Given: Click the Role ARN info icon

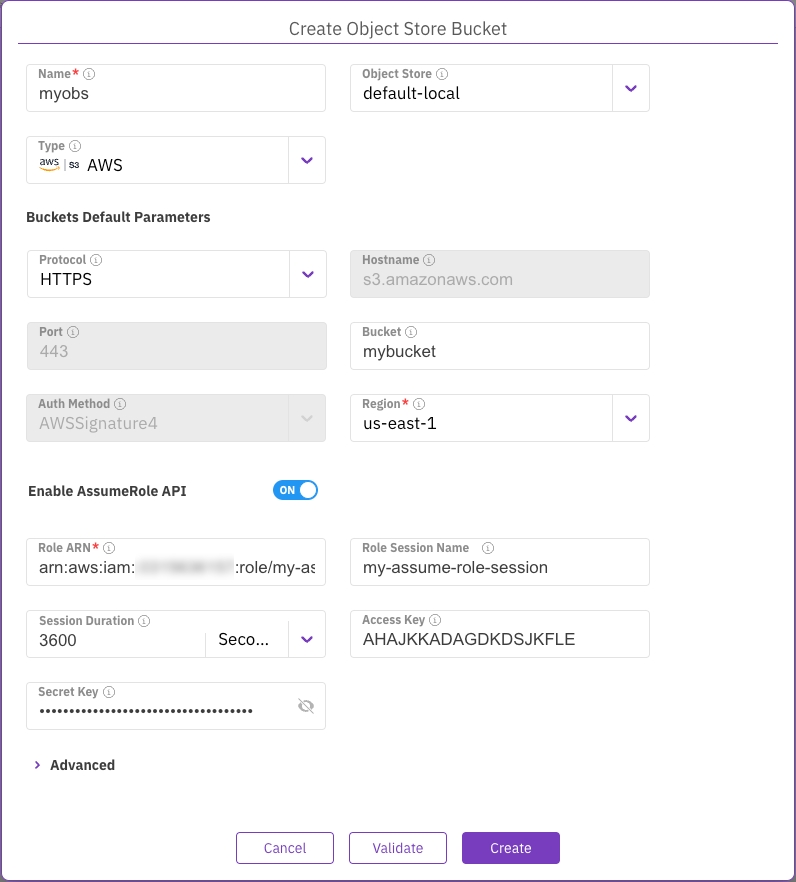Looking at the screenshot, I should click(x=109, y=548).
